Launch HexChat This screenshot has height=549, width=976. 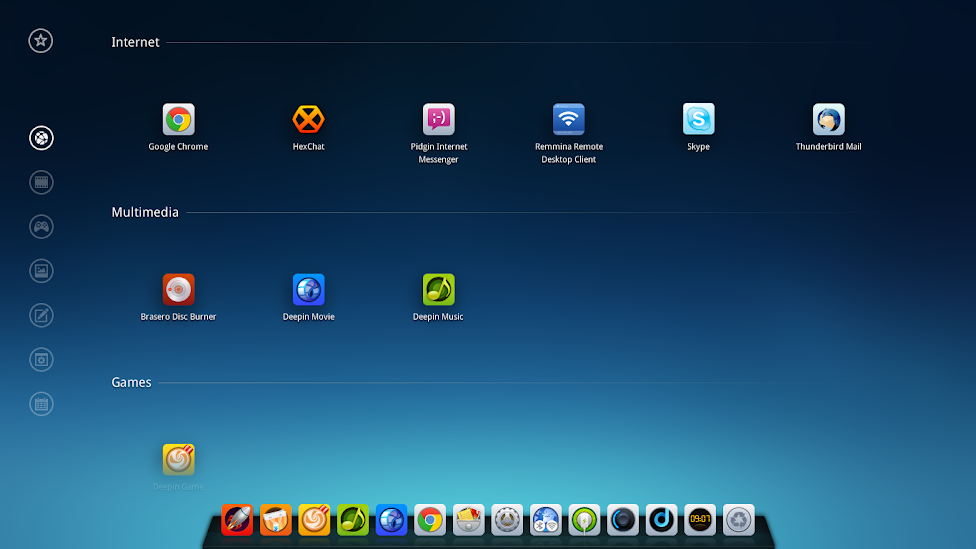pyautogui.click(x=309, y=120)
